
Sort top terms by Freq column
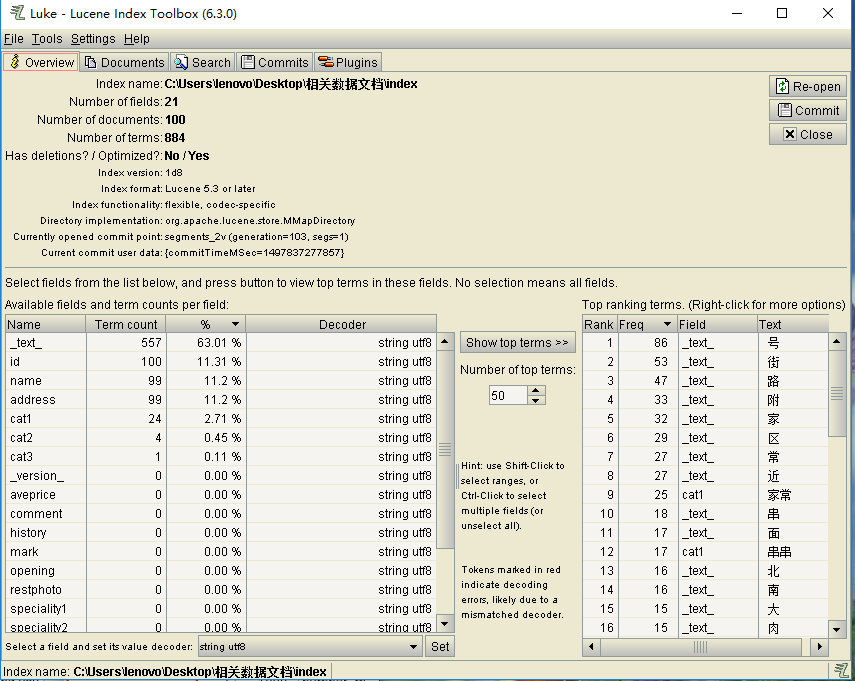pyautogui.click(x=645, y=324)
